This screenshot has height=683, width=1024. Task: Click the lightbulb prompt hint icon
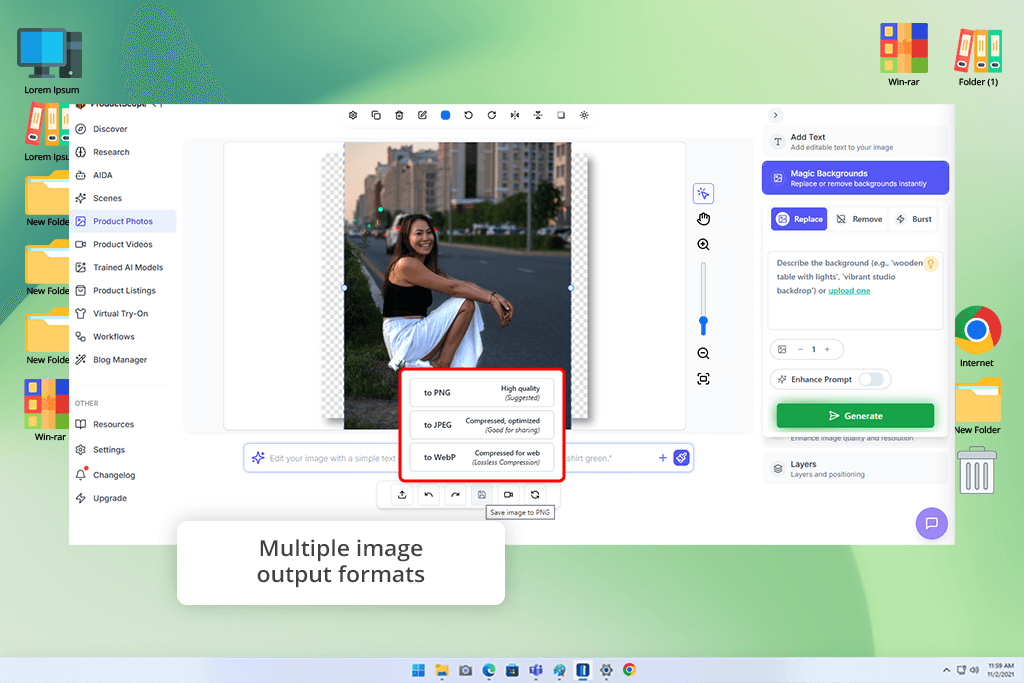[x=931, y=264]
